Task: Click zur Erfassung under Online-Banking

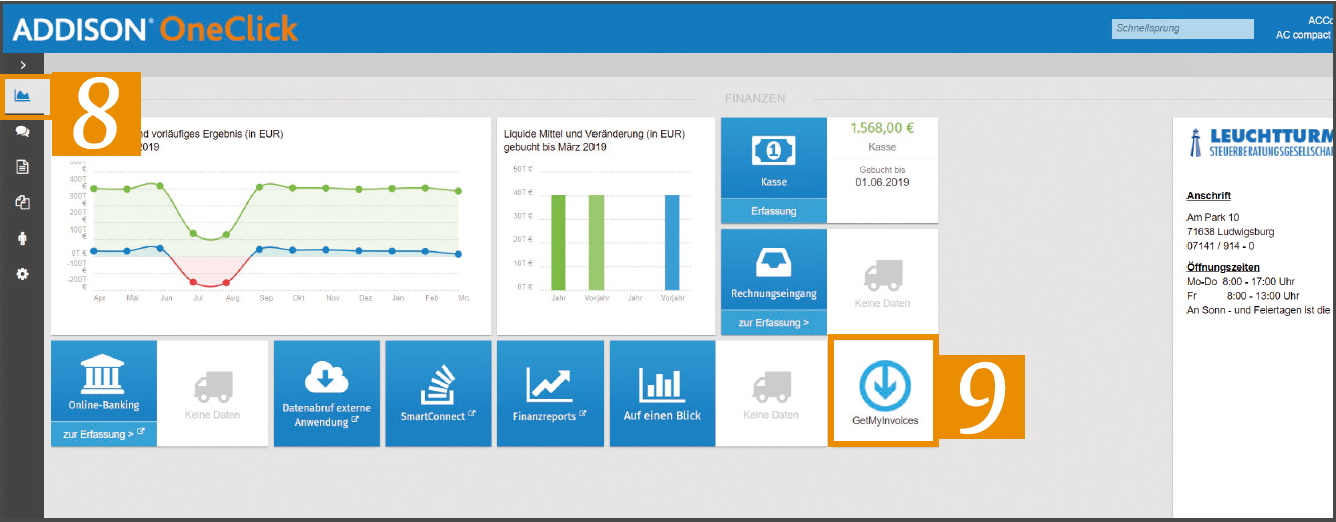Action: [104, 434]
